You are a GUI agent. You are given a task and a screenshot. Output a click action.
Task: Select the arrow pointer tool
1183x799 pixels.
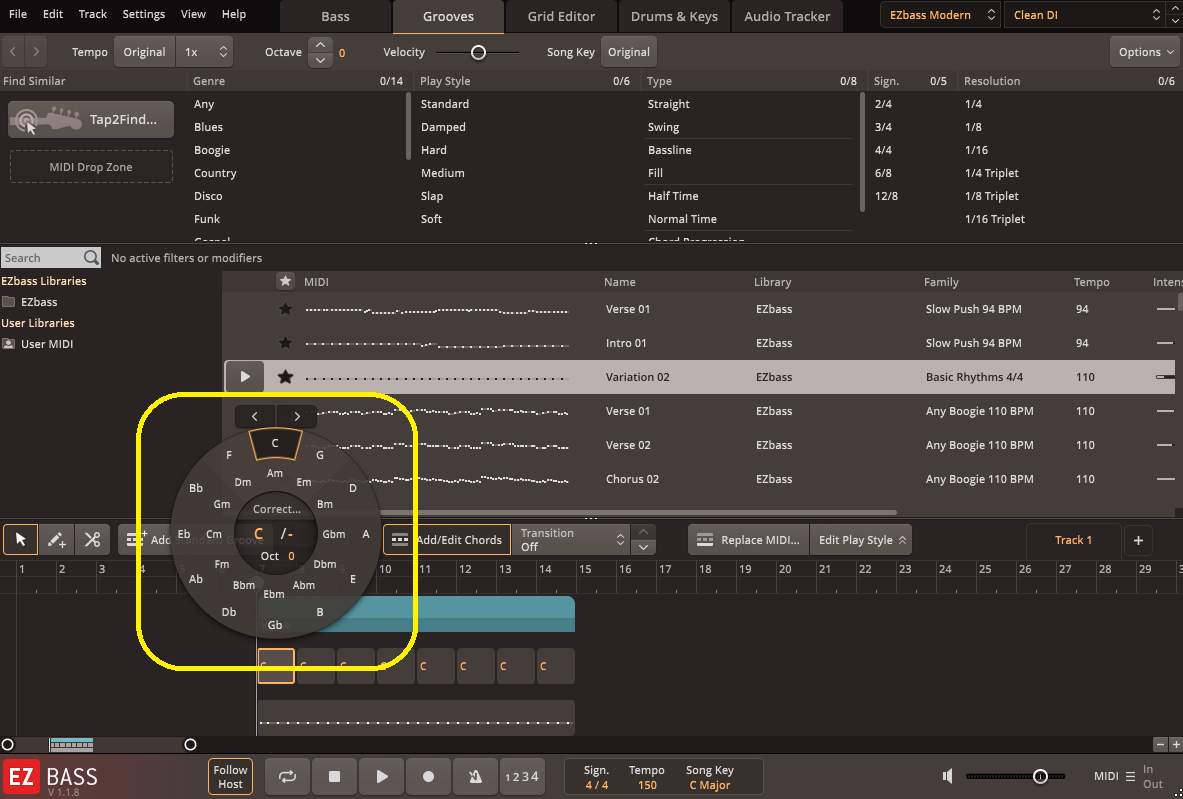click(20, 539)
